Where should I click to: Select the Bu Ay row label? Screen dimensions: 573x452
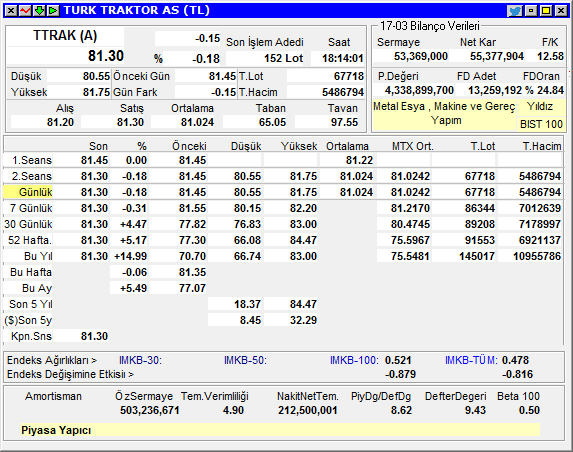37,288
